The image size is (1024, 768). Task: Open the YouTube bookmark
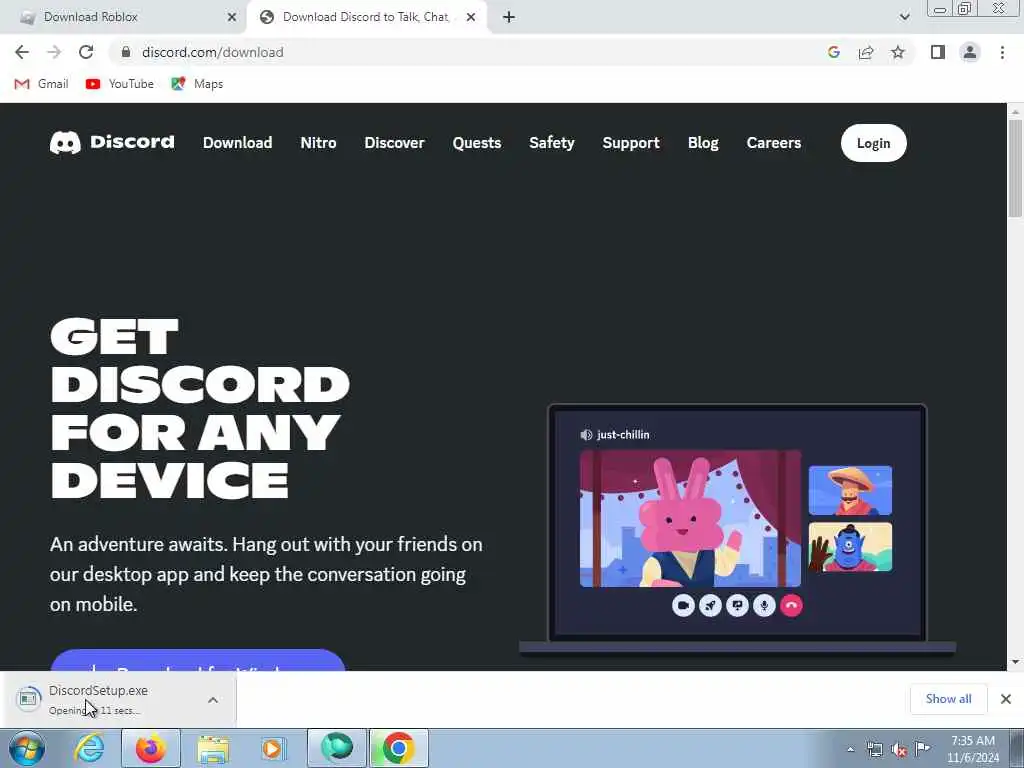120,84
